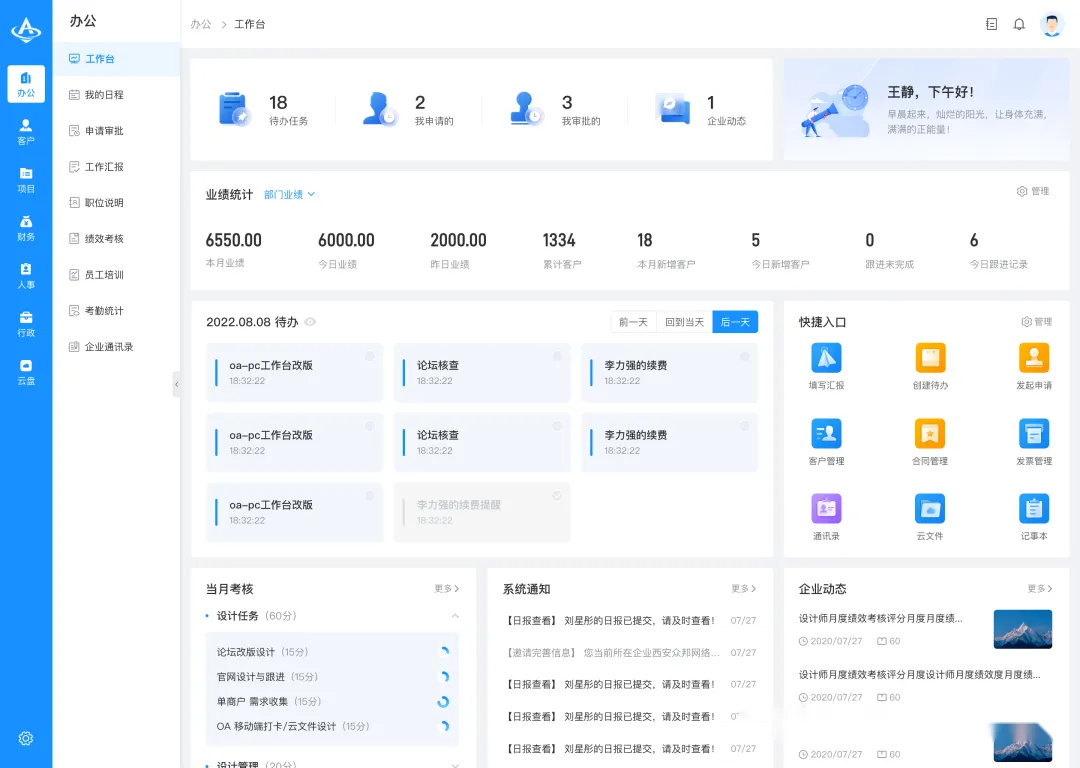
Task: Toggle the eye icon beside 2022.08.08 待办
Action: (x=310, y=322)
